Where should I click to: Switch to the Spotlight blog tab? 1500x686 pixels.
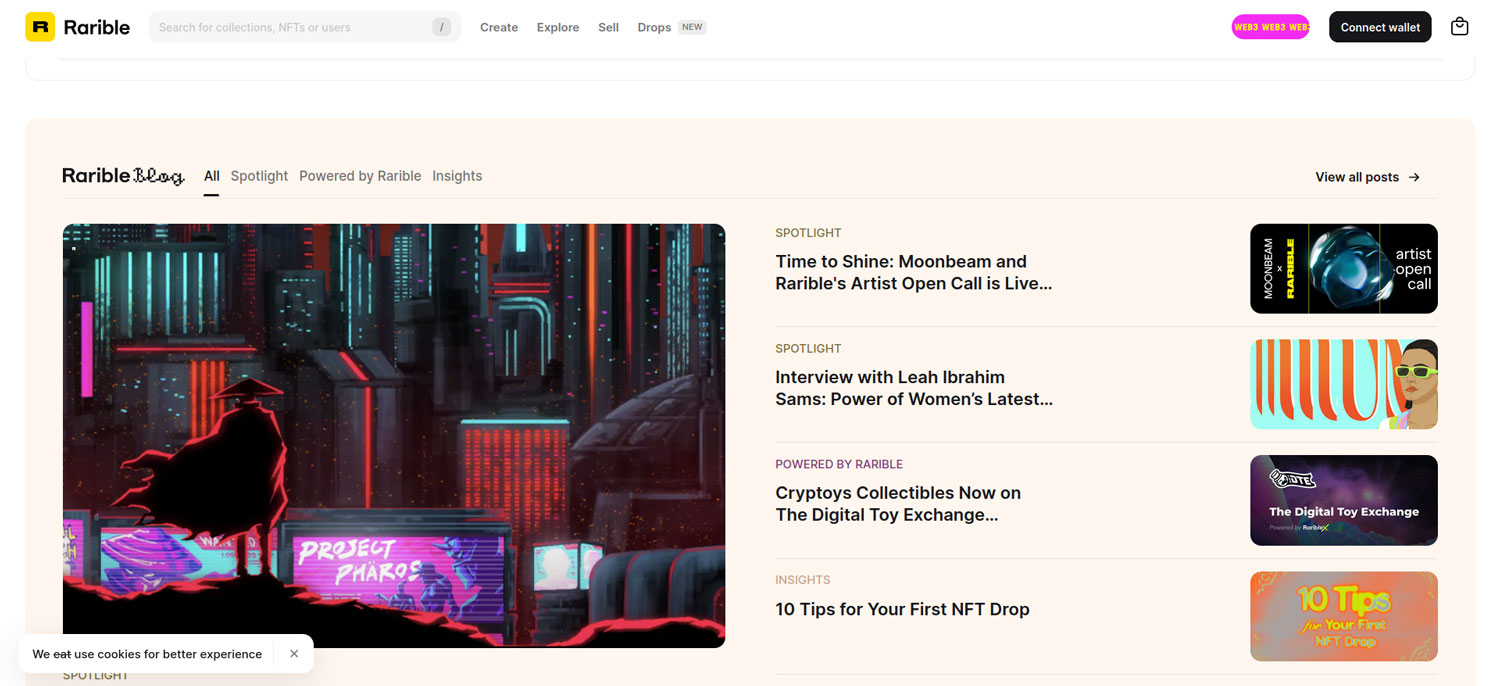259,176
